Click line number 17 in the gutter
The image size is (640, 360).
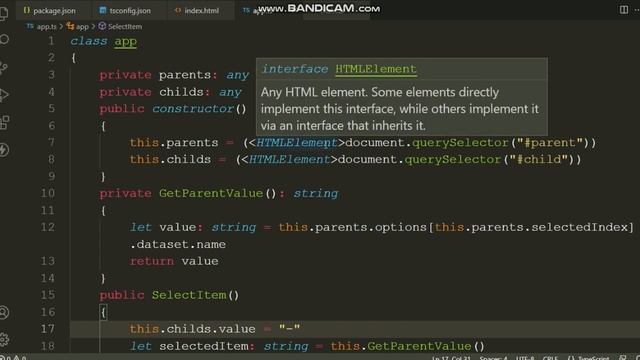(x=48, y=329)
